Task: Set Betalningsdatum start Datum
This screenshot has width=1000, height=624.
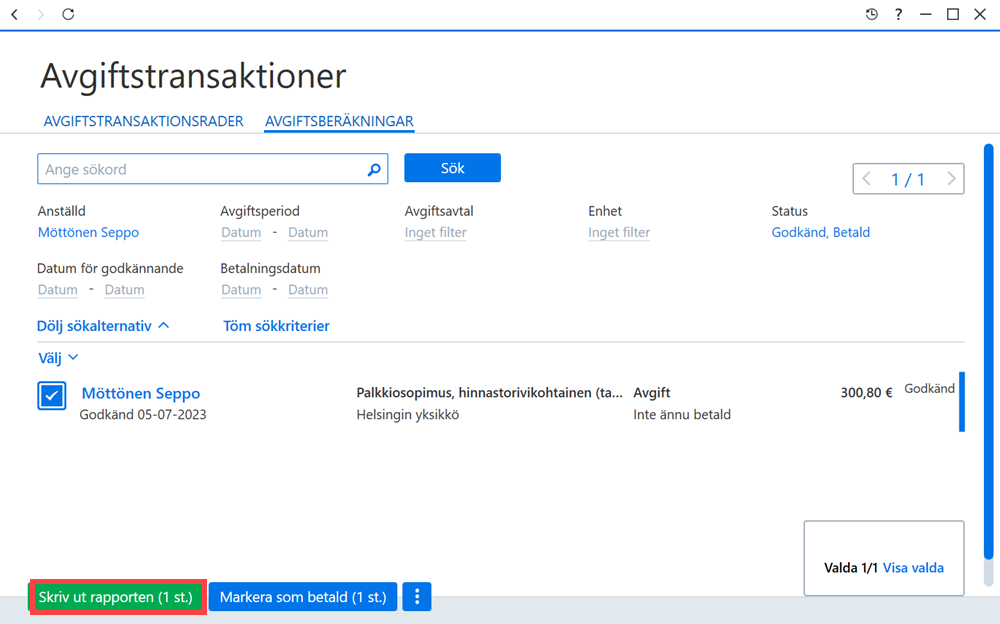Action: 241,290
